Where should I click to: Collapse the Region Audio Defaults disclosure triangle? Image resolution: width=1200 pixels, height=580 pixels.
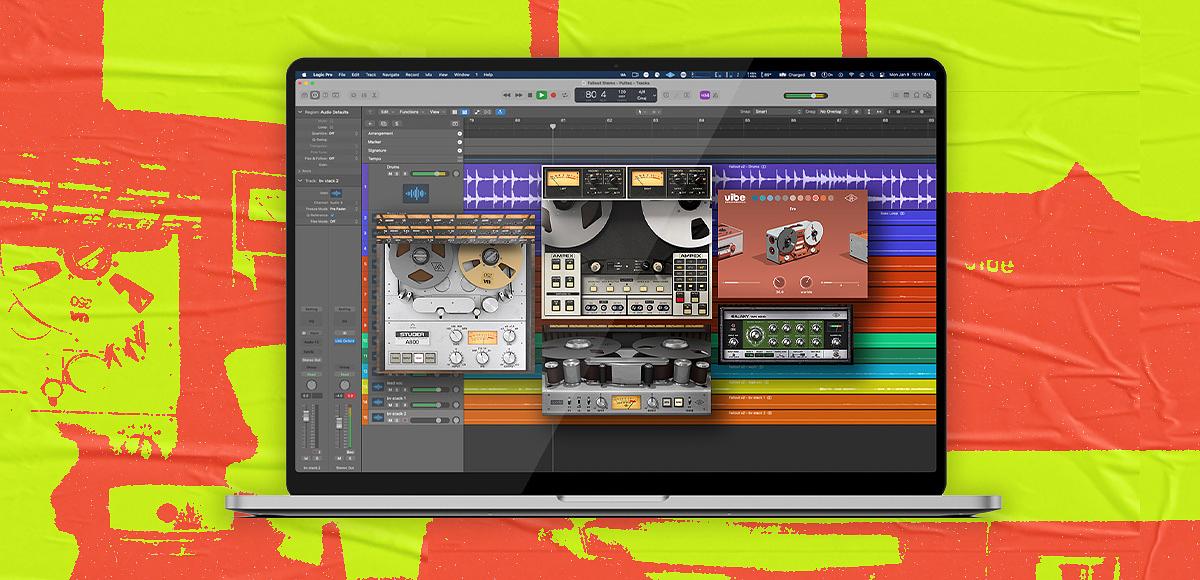coord(300,112)
